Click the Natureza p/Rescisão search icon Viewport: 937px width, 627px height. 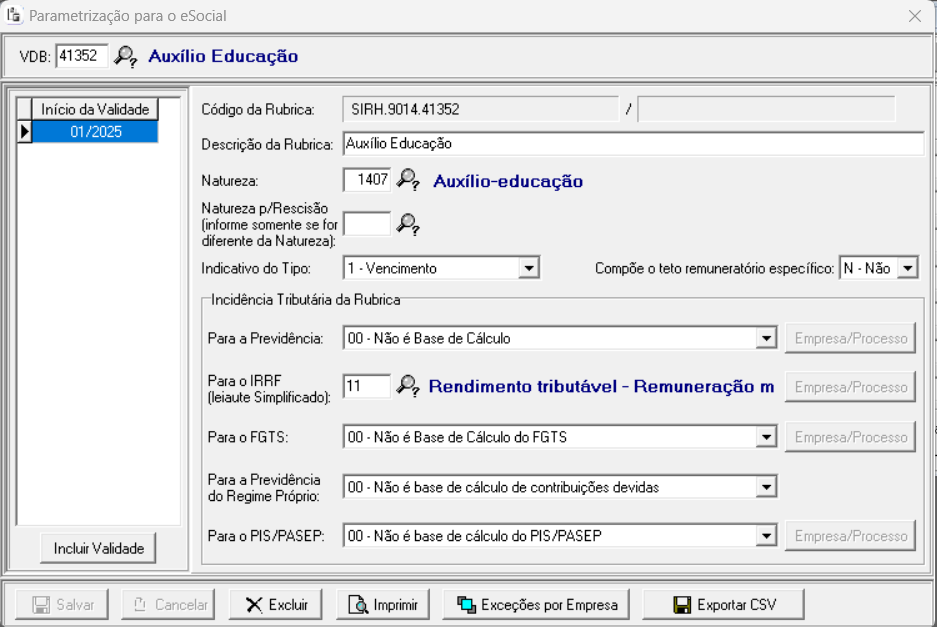point(407,224)
